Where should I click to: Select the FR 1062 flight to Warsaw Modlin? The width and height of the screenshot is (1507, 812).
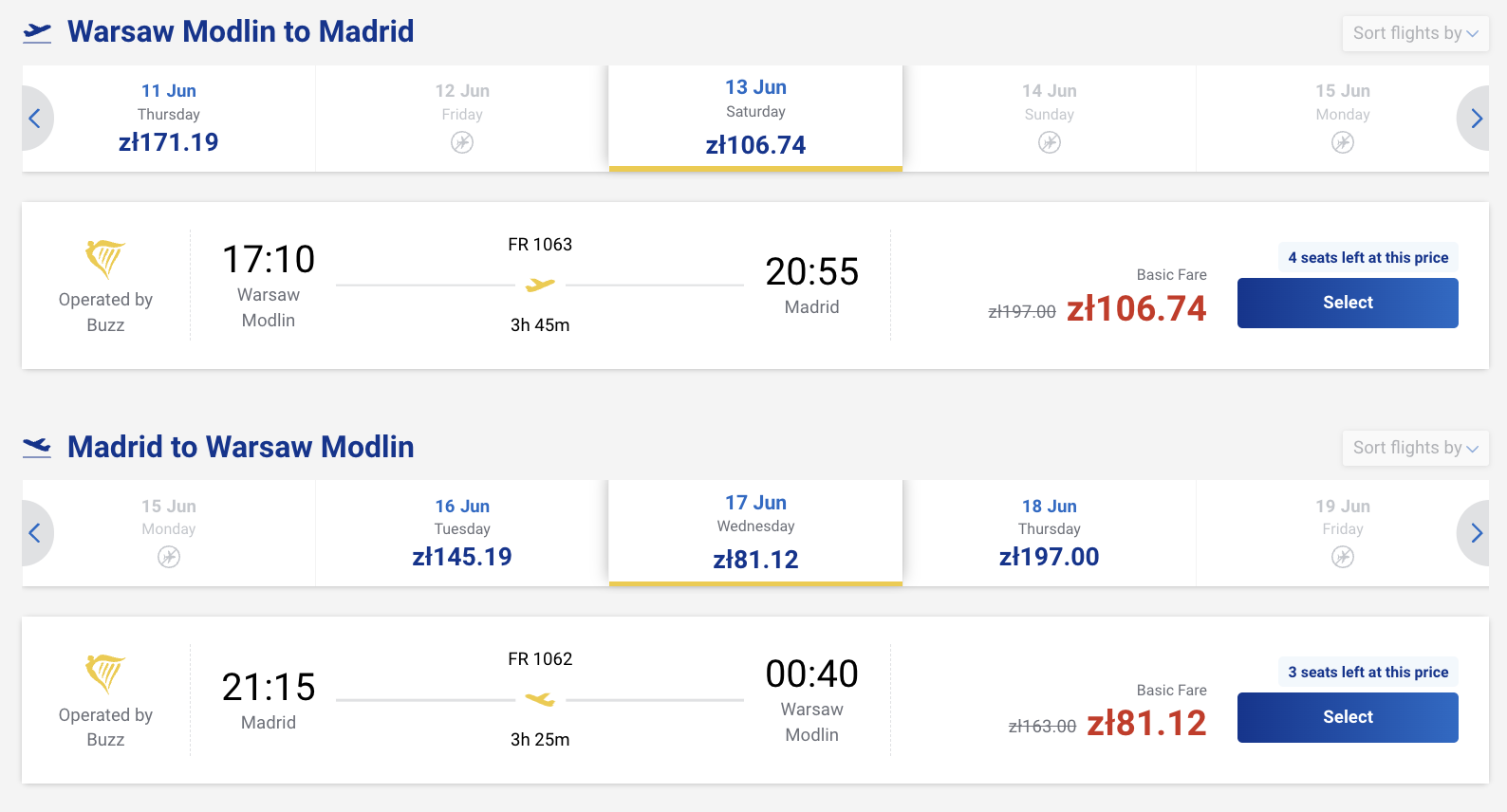pos(1347,717)
